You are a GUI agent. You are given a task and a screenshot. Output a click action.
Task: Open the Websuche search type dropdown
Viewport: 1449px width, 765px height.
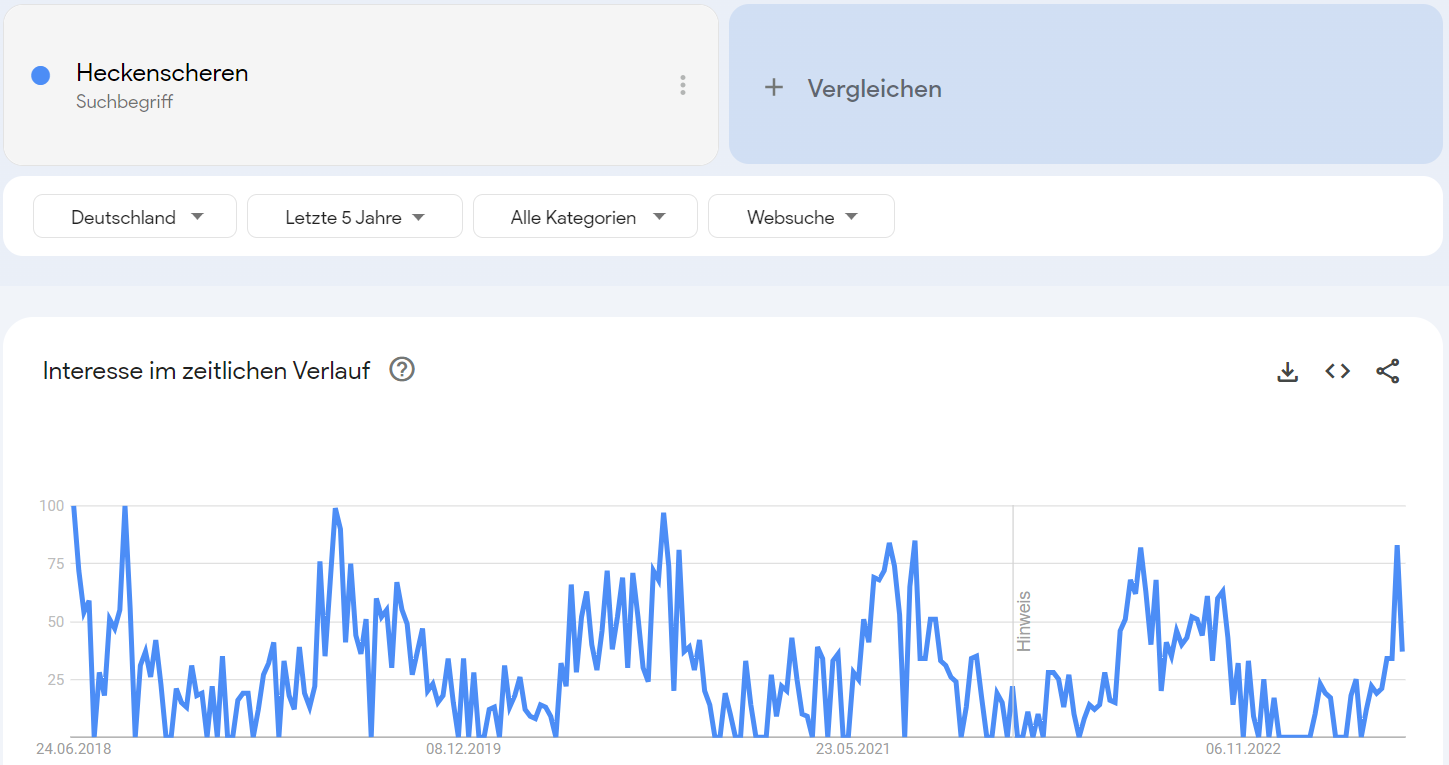point(800,216)
